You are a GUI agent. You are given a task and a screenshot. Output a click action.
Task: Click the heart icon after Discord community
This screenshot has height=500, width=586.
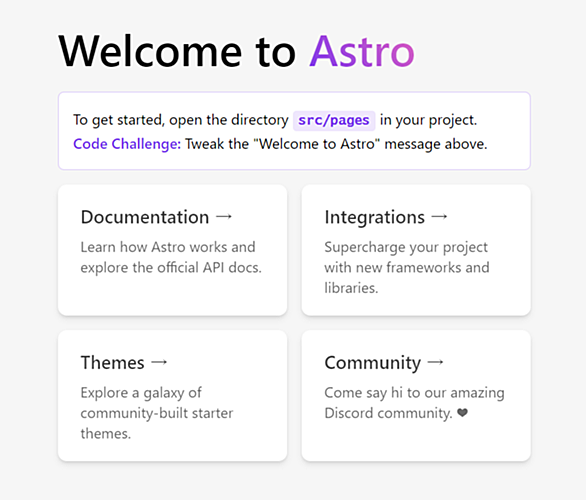tap(463, 413)
